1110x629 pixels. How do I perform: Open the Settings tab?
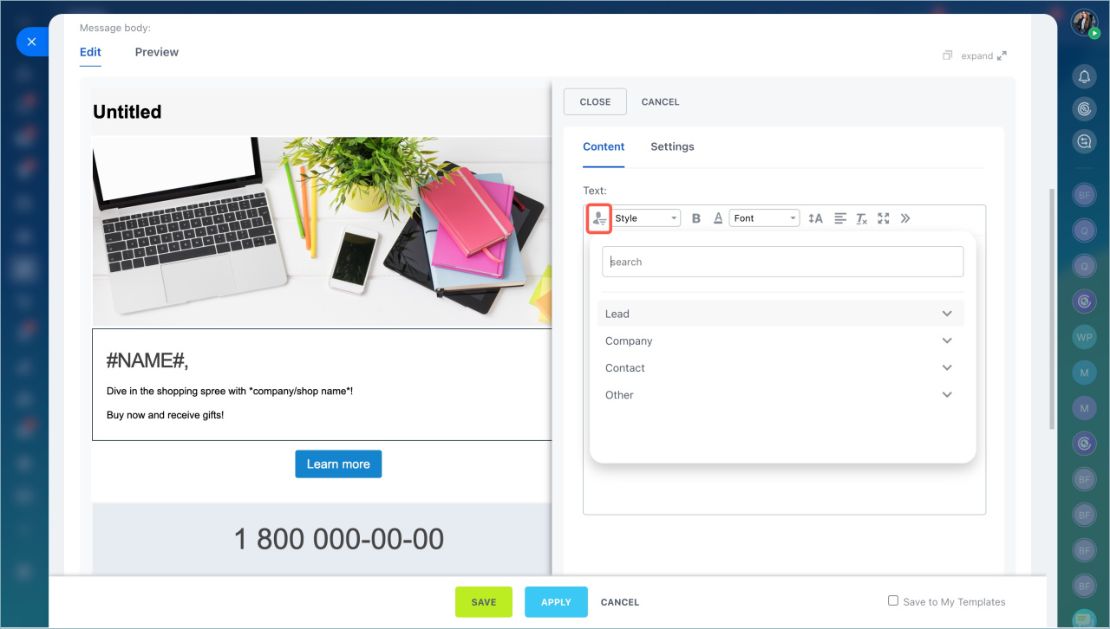click(x=673, y=146)
